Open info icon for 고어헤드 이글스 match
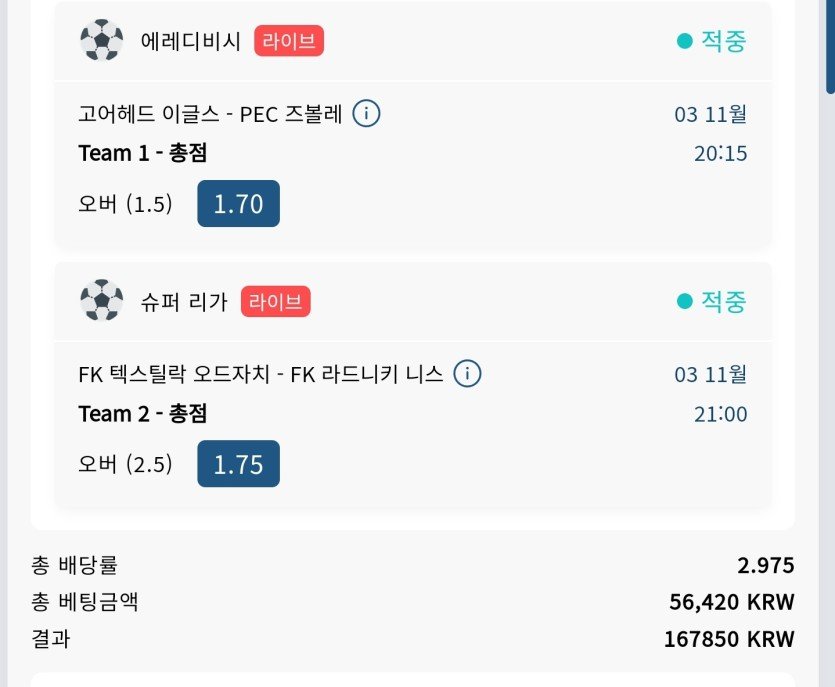835x687 pixels. (x=367, y=114)
